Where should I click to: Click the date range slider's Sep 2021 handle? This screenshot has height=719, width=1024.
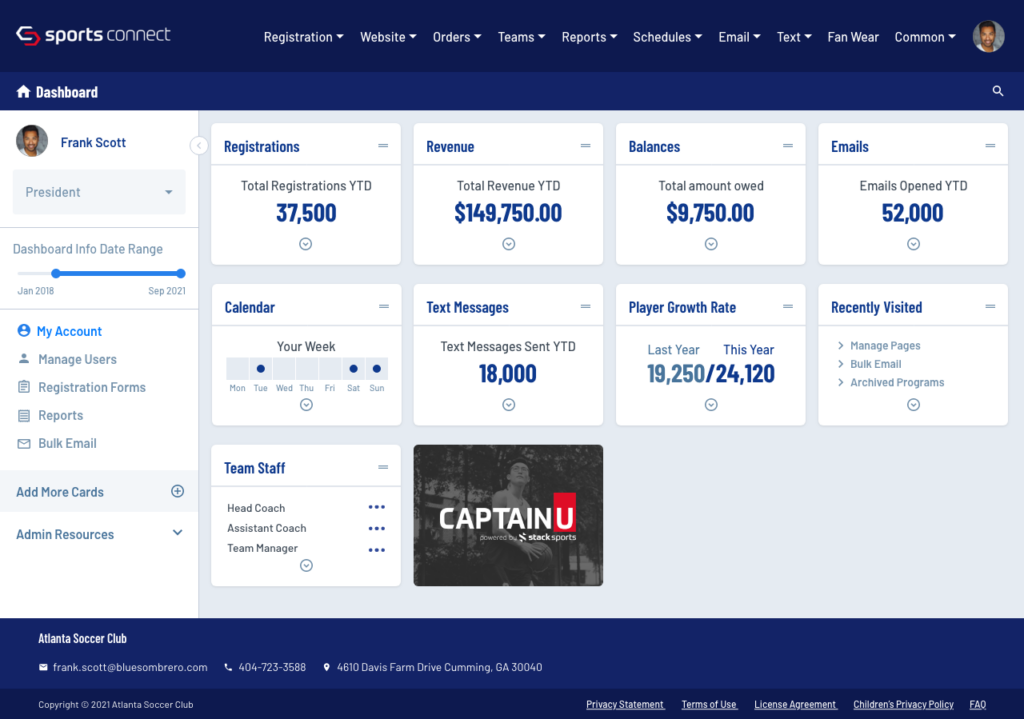click(x=181, y=273)
